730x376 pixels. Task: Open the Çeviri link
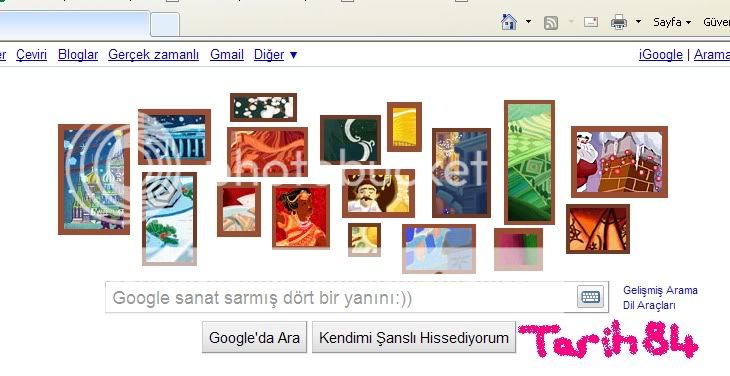click(x=31, y=54)
